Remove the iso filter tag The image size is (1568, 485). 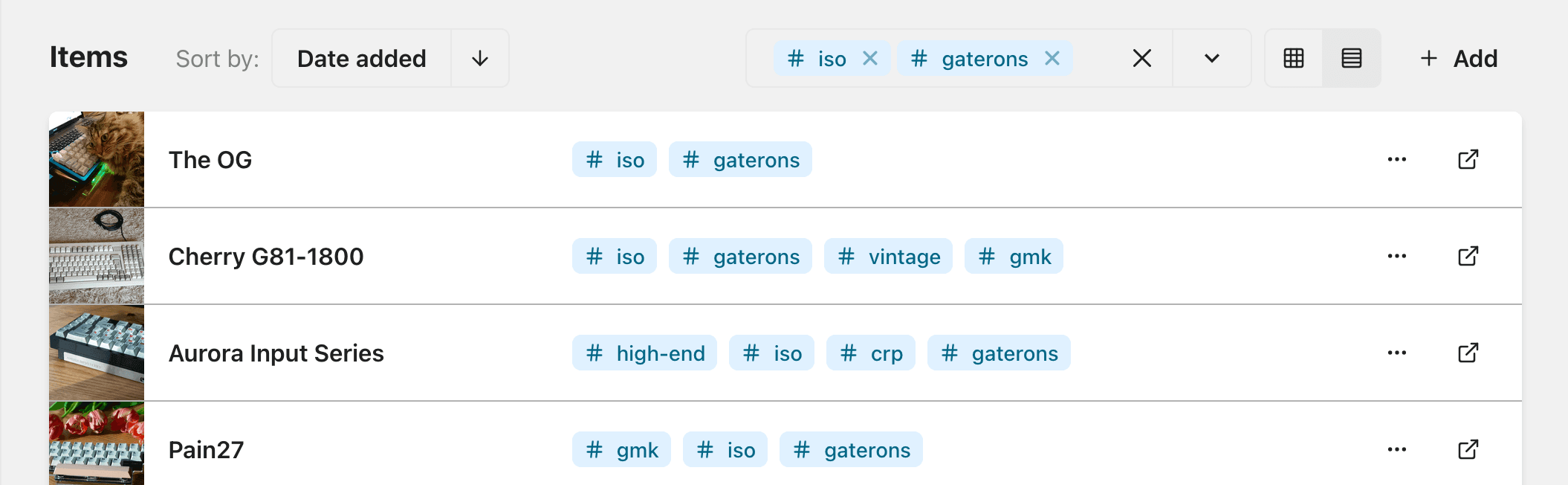(870, 58)
